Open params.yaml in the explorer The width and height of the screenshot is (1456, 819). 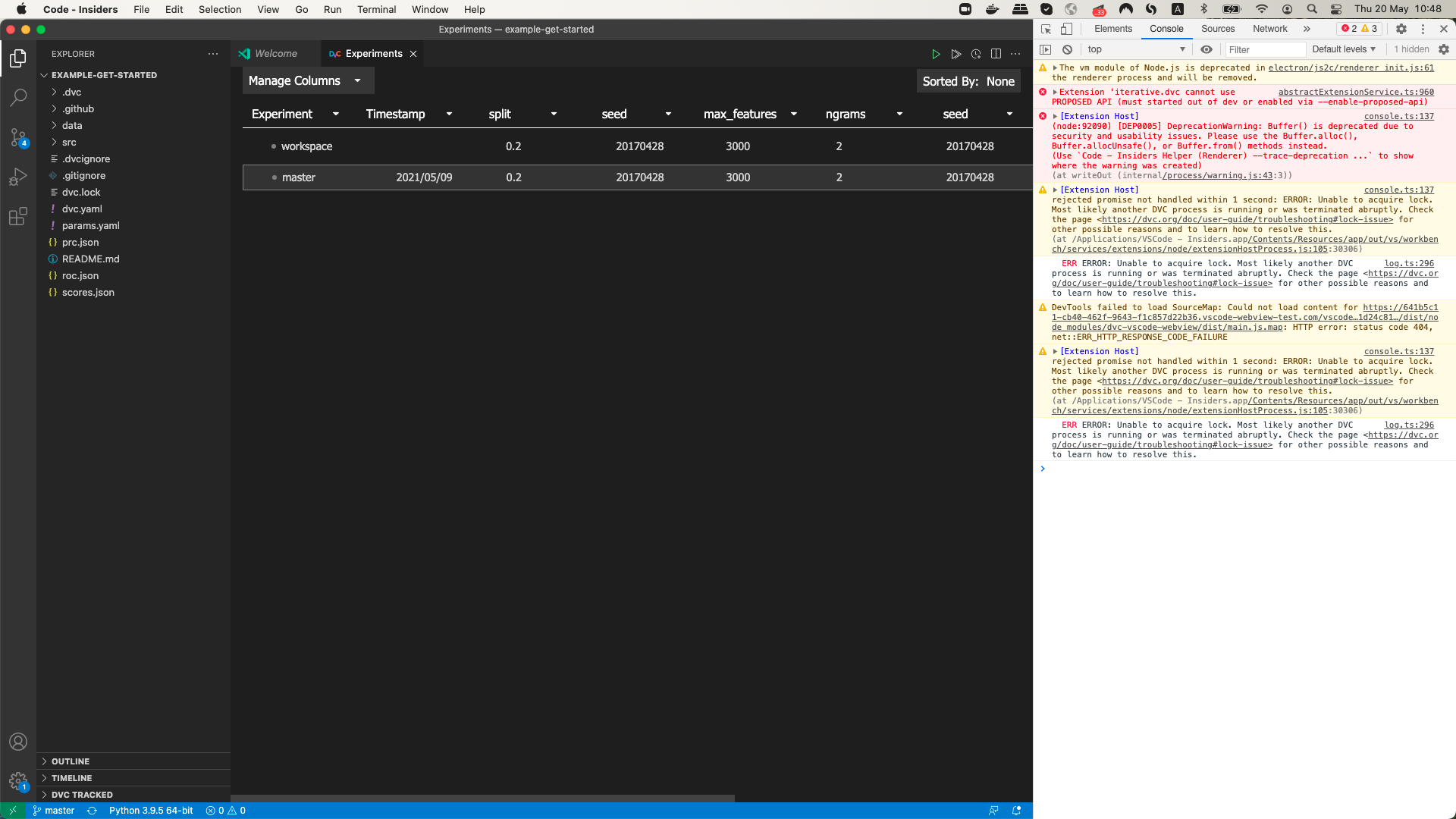click(x=90, y=225)
